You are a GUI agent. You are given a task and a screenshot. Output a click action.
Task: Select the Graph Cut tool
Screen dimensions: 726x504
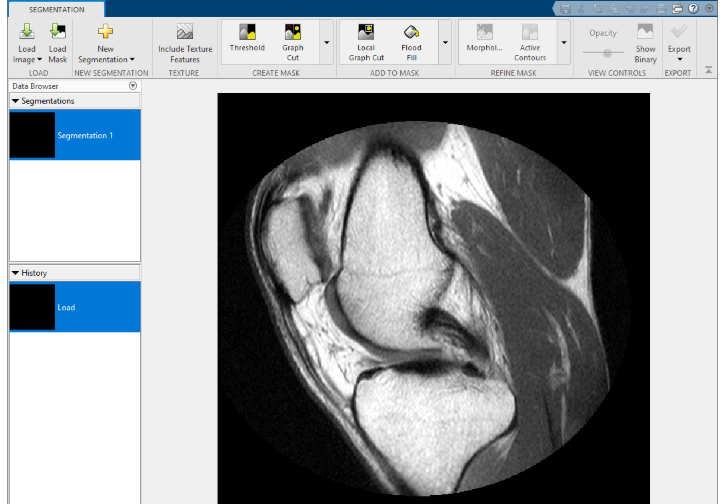pyautogui.click(x=293, y=42)
